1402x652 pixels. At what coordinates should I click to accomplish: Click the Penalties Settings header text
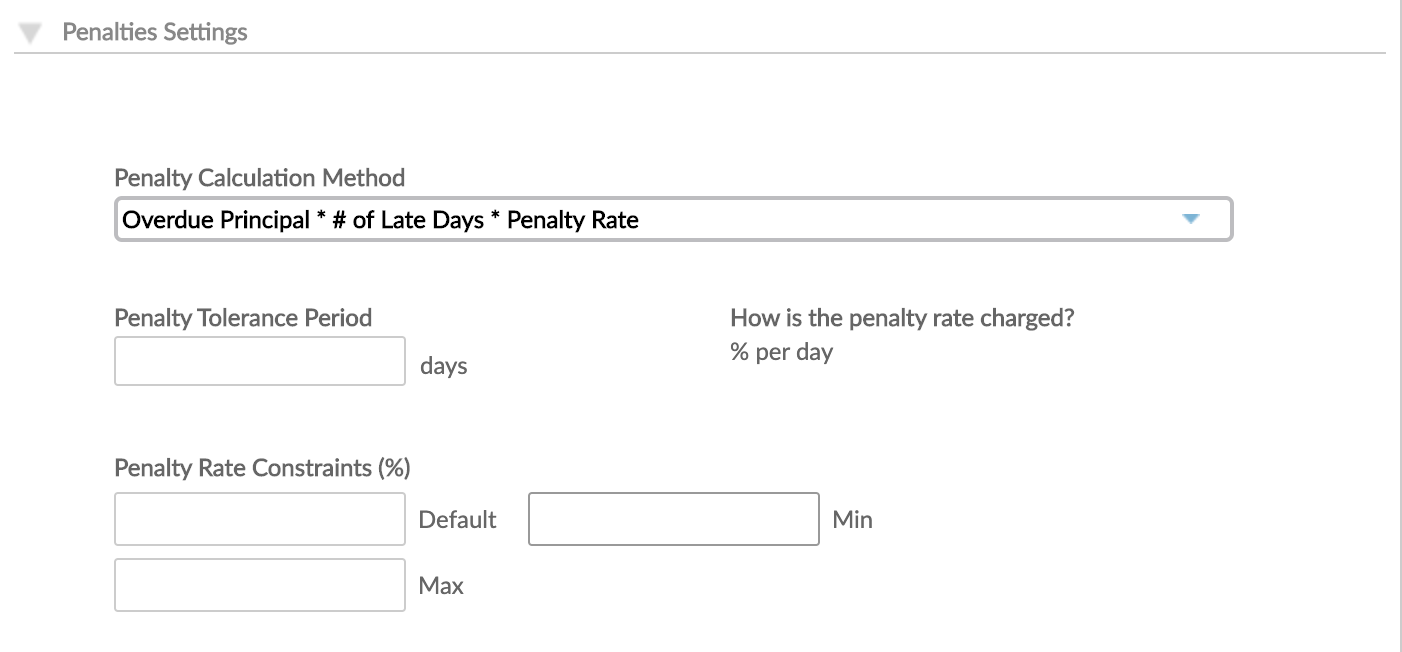pyautogui.click(x=155, y=31)
